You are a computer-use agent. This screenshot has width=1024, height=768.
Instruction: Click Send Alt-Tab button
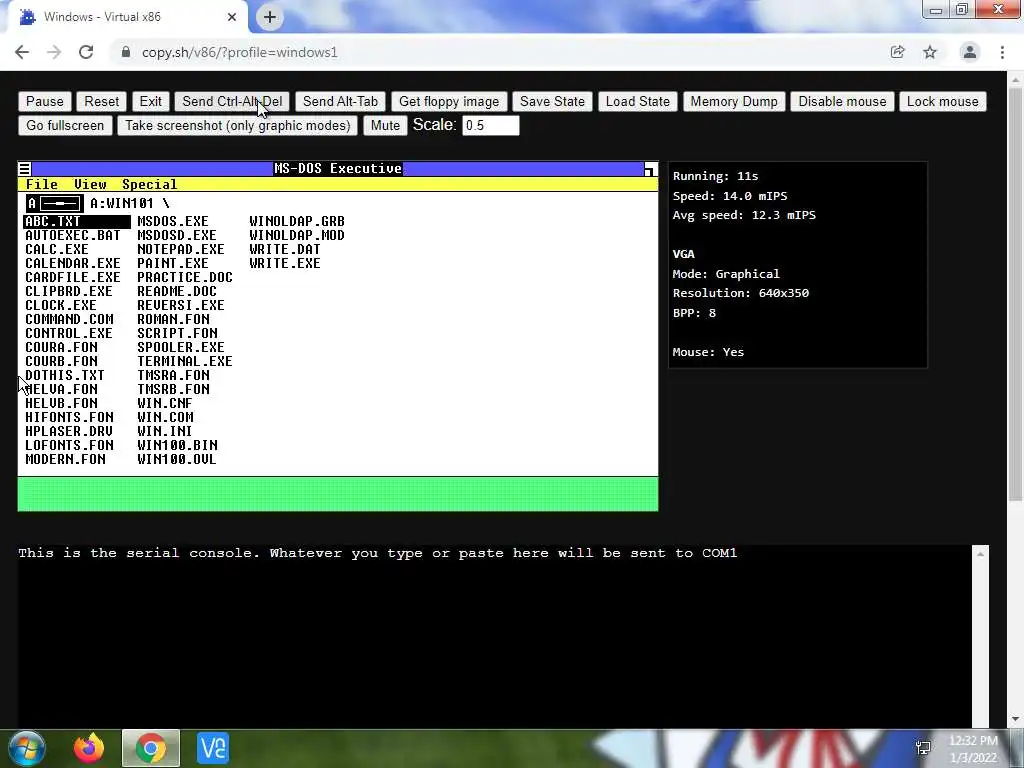click(x=340, y=101)
